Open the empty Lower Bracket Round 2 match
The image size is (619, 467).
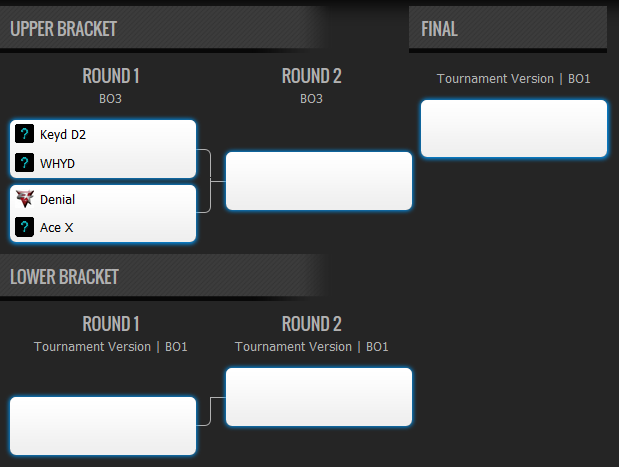[x=319, y=397]
